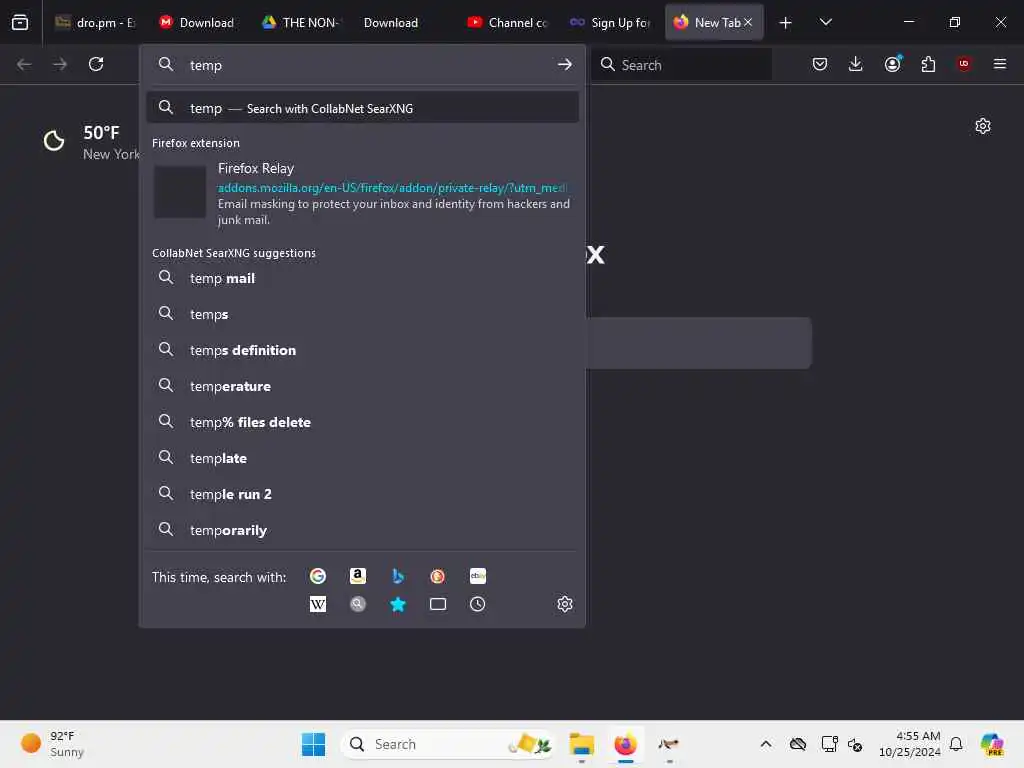
Task: Open the THE NON- Google Drive tab
Action: point(300,22)
